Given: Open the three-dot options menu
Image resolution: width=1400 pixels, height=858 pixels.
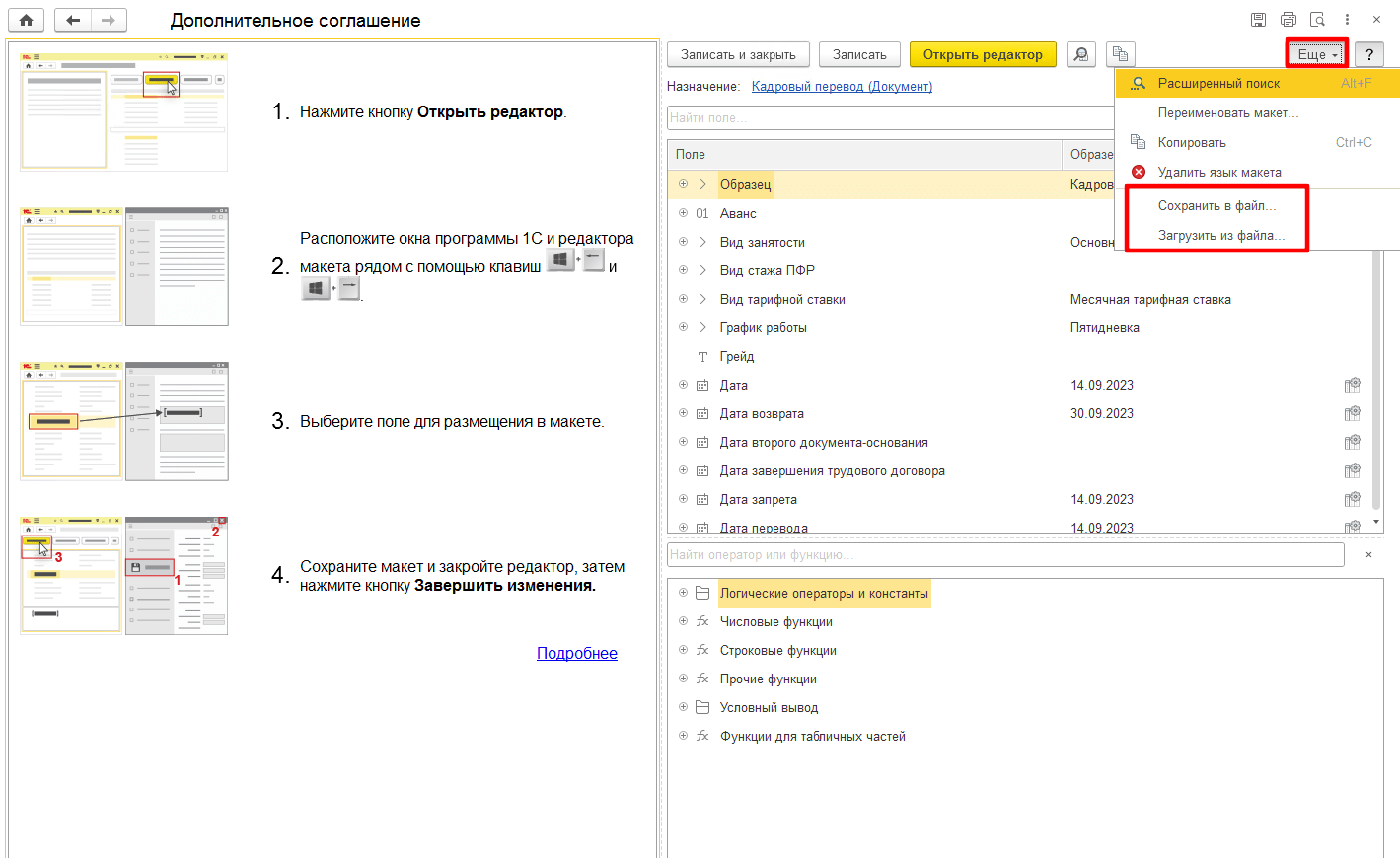Looking at the screenshot, I should point(1347,20).
